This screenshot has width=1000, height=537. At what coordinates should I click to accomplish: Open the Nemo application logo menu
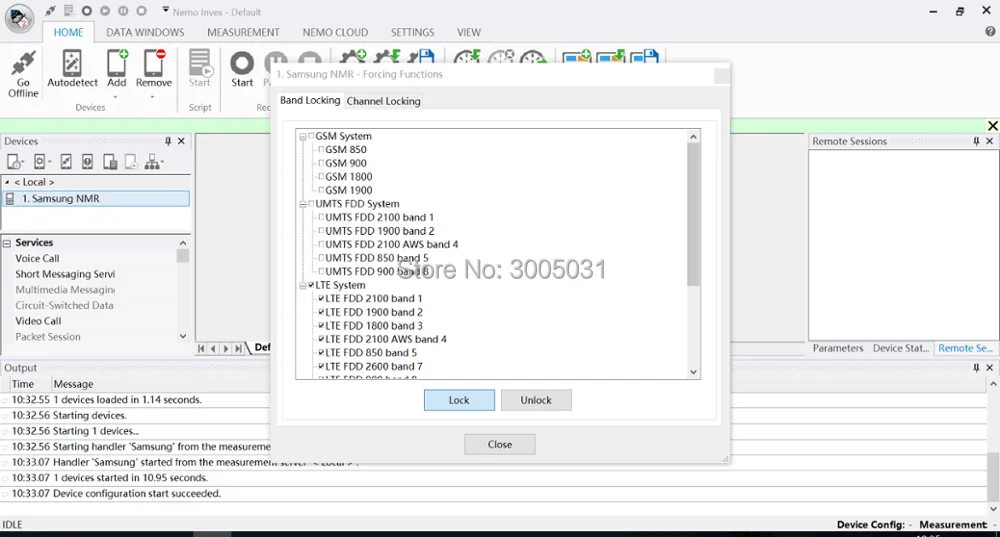[19, 18]
